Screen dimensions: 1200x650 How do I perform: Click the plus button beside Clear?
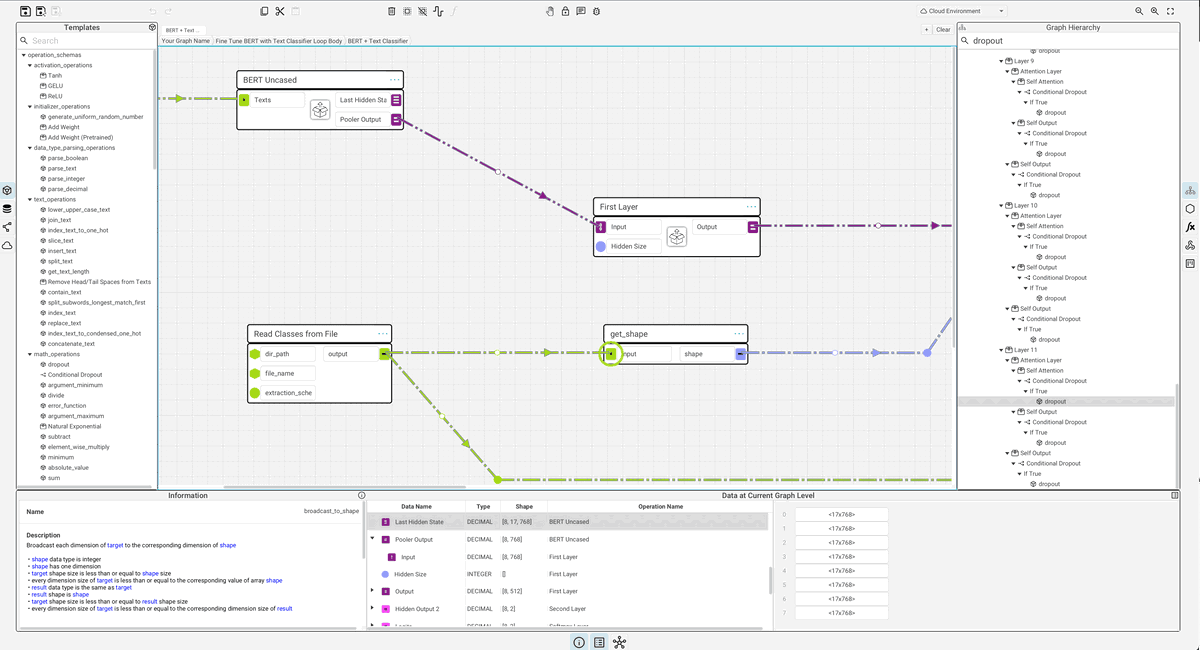(x=927, y=30)
